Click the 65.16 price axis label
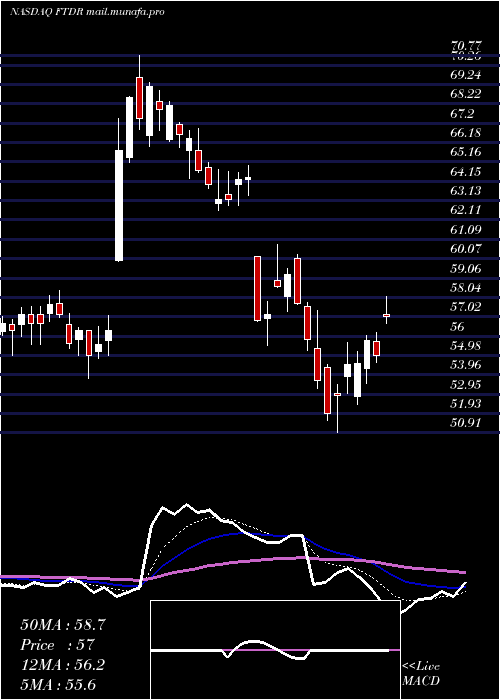This screenshot has height=700, width=500. 466,152
